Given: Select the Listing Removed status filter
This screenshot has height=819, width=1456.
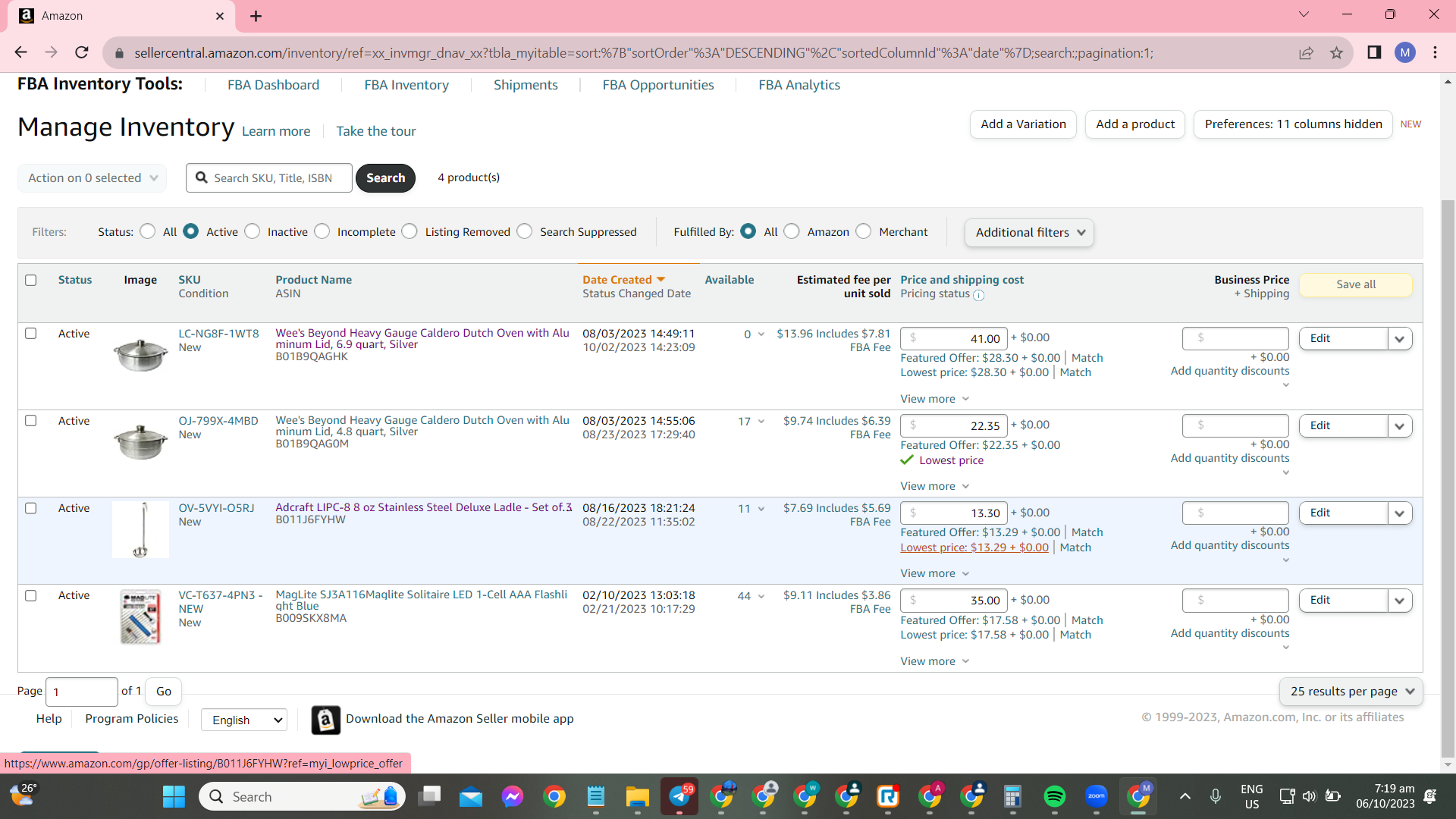Looking at the screenshot, I should coord(409,231).
